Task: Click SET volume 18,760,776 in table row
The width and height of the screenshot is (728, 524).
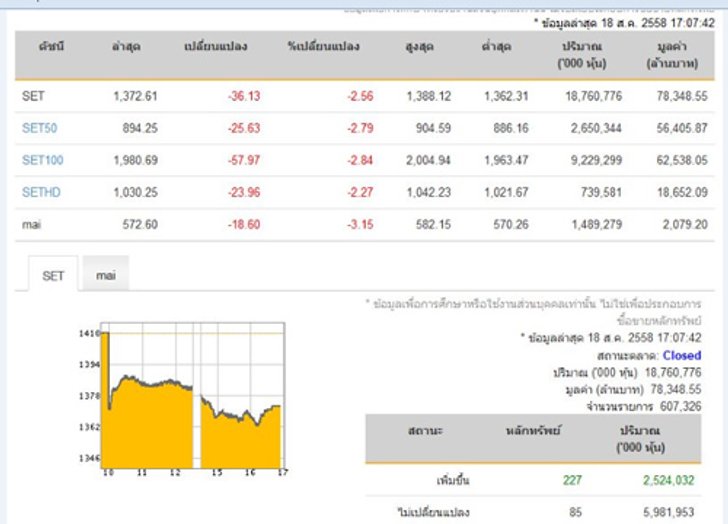Action: point(593,96)
